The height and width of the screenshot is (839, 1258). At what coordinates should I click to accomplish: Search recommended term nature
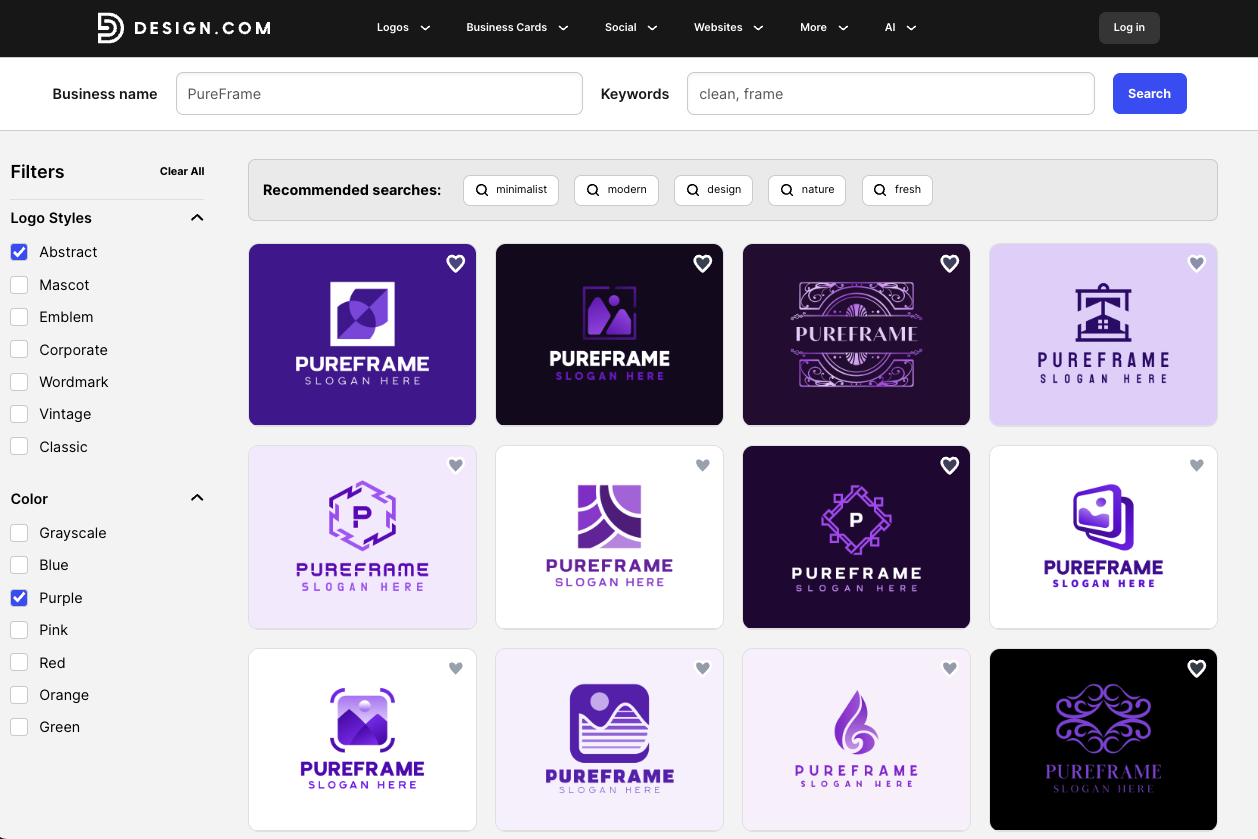[807, 190]
